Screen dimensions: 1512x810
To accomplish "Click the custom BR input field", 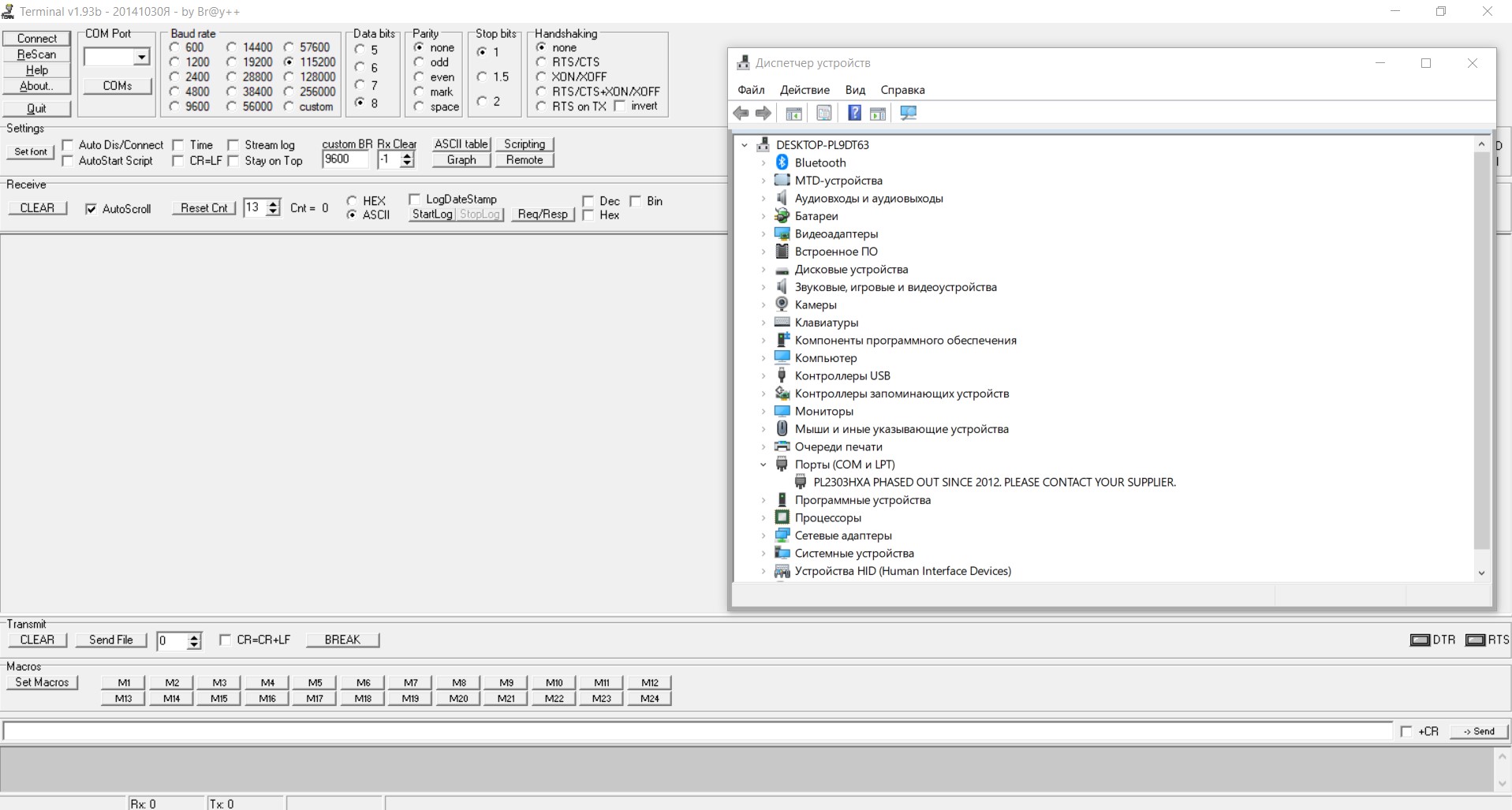I will [345, 159].
